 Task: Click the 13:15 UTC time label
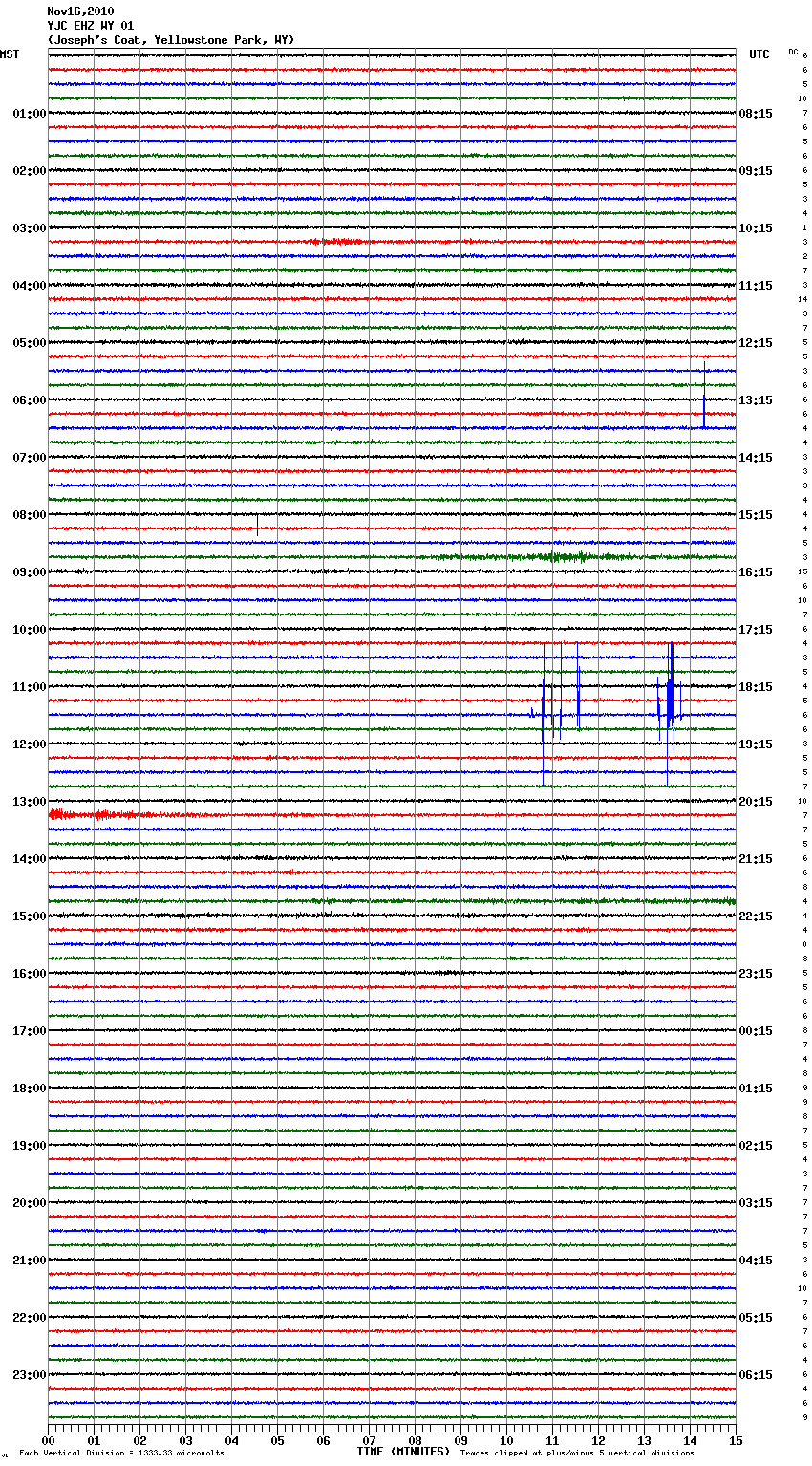[756, 400]
